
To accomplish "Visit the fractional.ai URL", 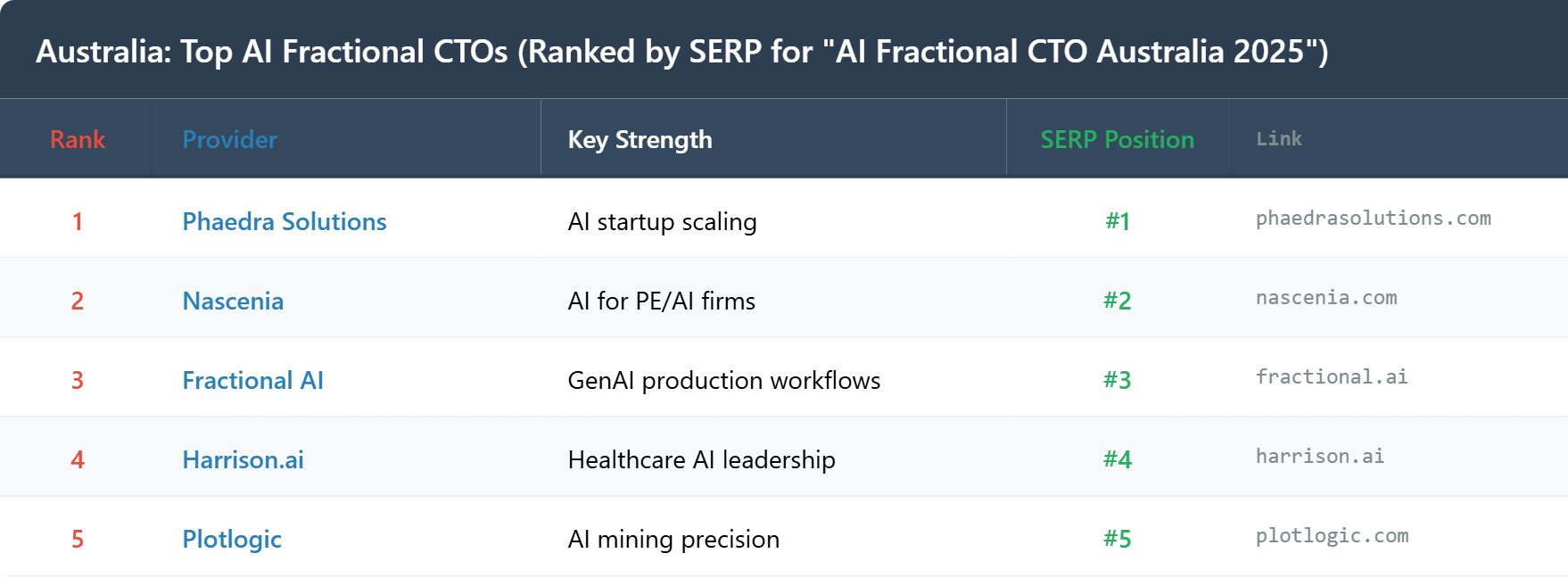I will [x=1332, y=377].
